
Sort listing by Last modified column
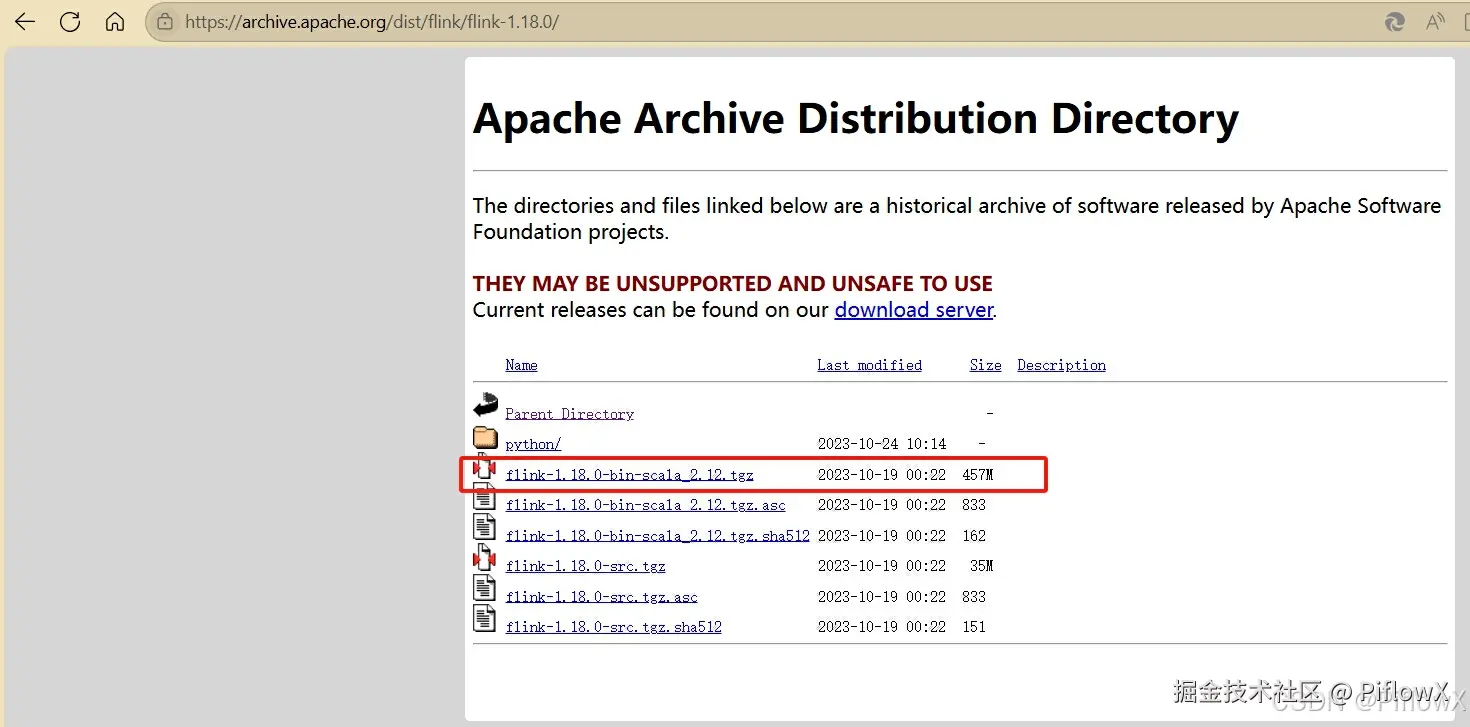(869, 365)
